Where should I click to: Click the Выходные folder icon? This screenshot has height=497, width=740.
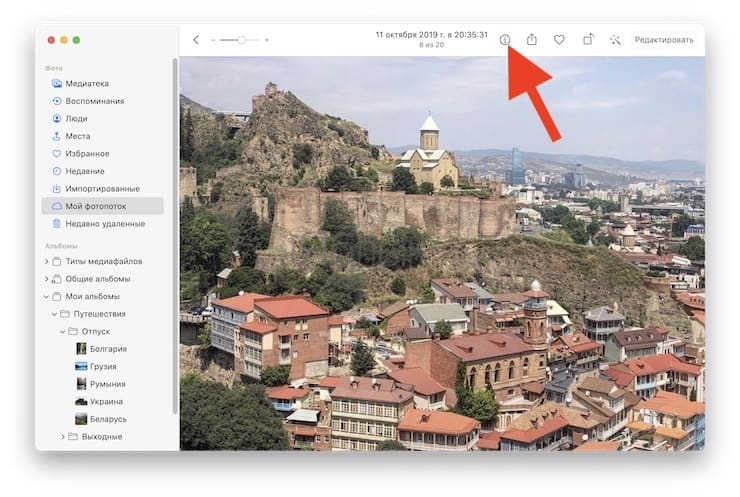coord(73,437)
